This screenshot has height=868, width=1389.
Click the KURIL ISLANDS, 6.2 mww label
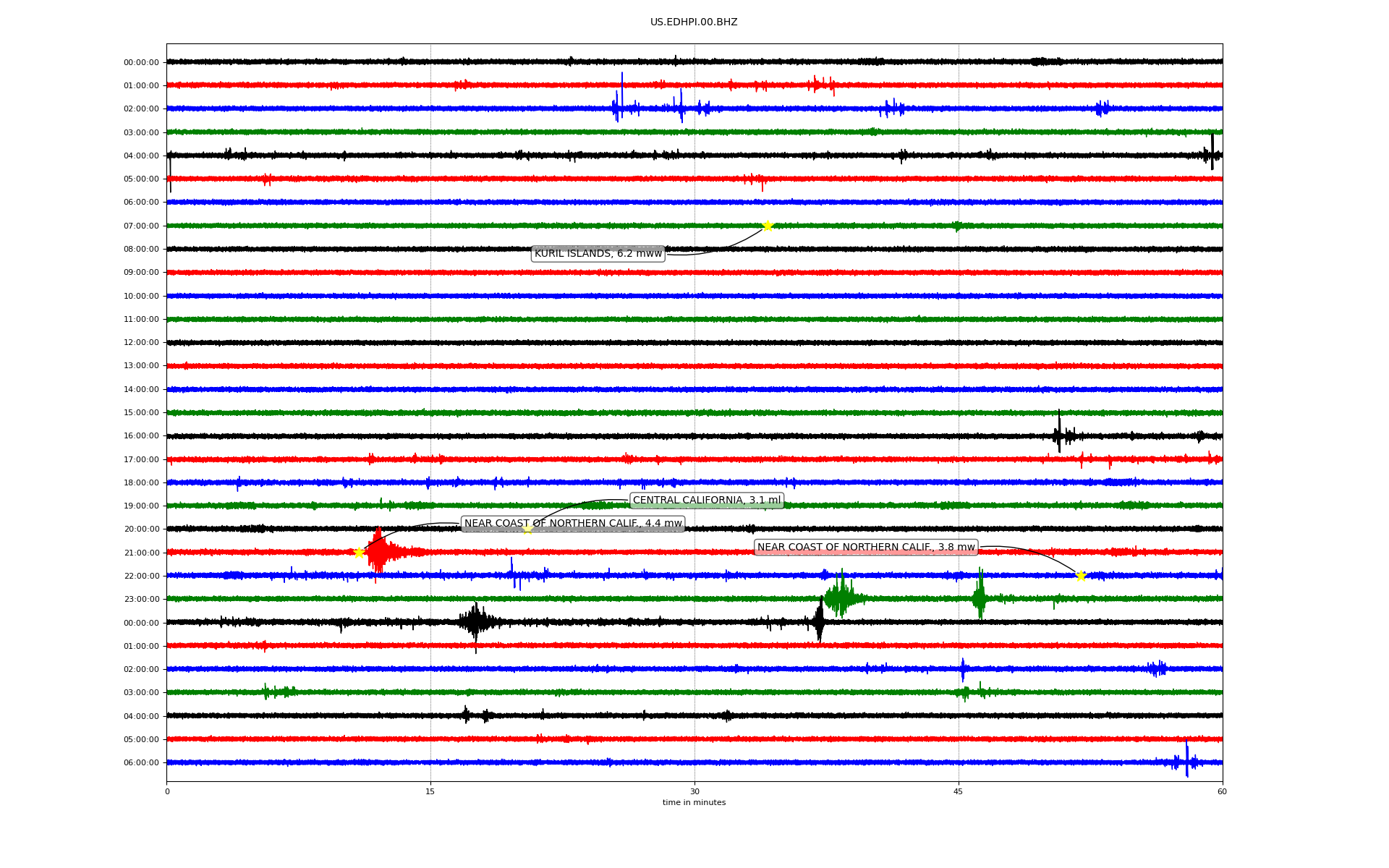coord(598,254)
